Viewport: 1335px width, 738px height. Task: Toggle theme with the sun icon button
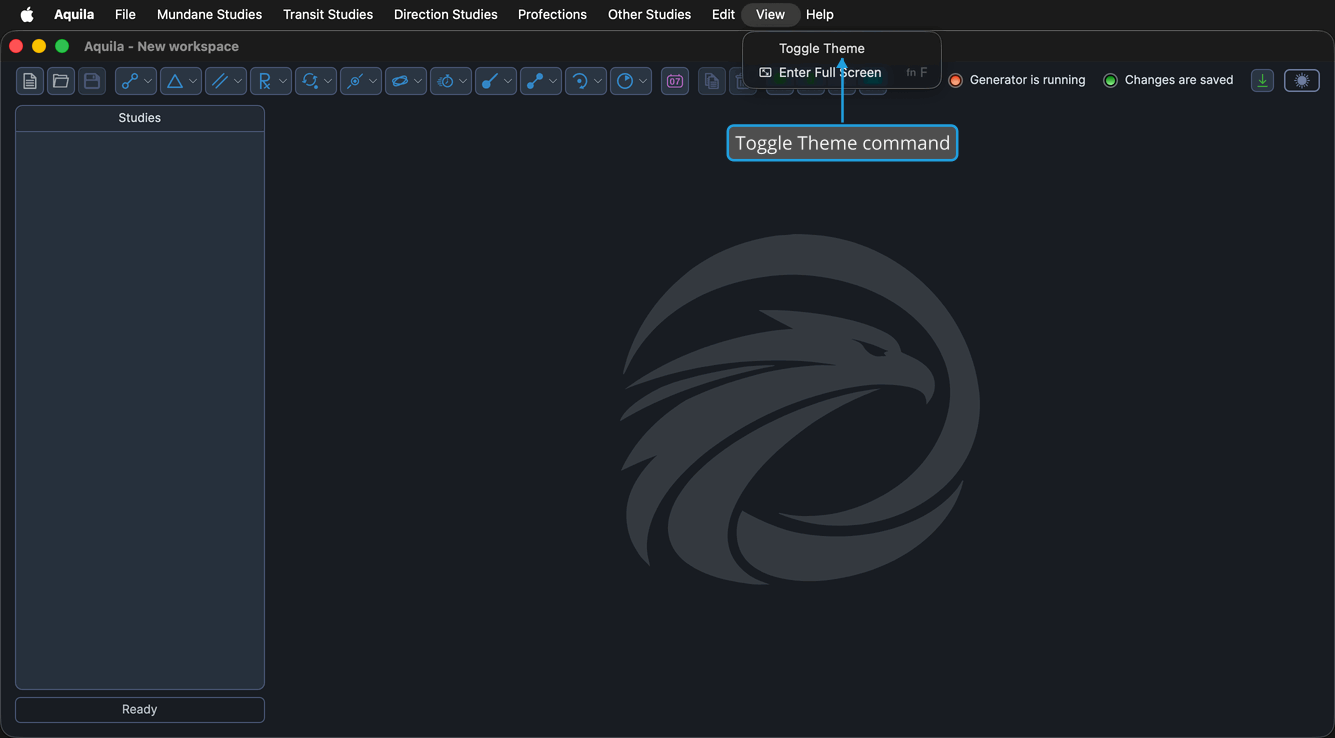[x=1302, y=81]
